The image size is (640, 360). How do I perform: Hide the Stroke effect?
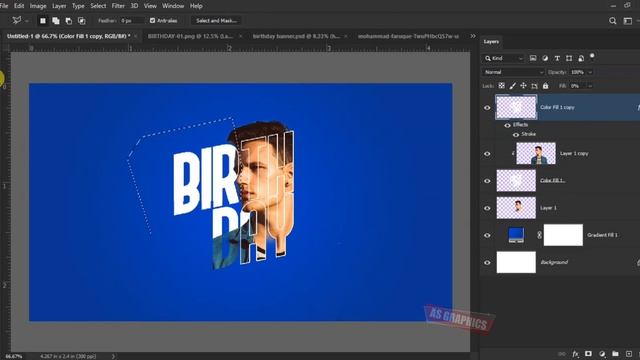point(516,135)
